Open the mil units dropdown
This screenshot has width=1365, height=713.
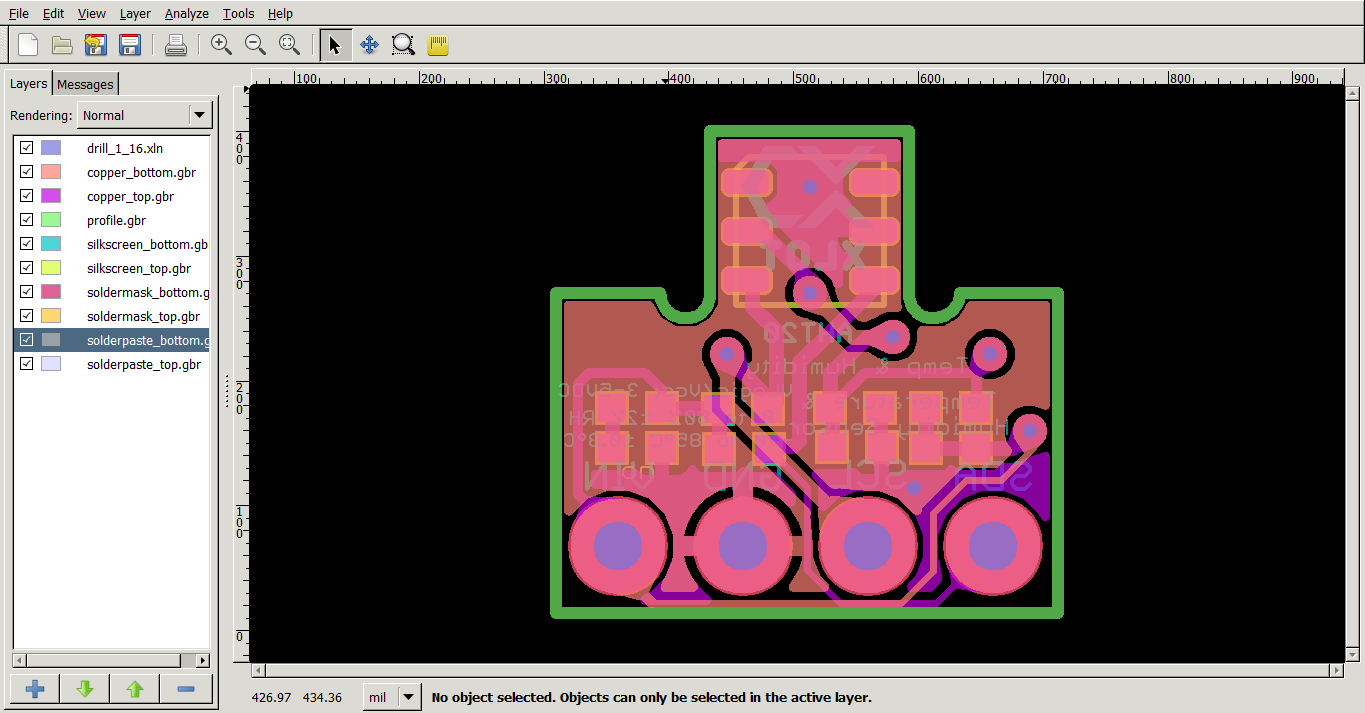[391, 697]
